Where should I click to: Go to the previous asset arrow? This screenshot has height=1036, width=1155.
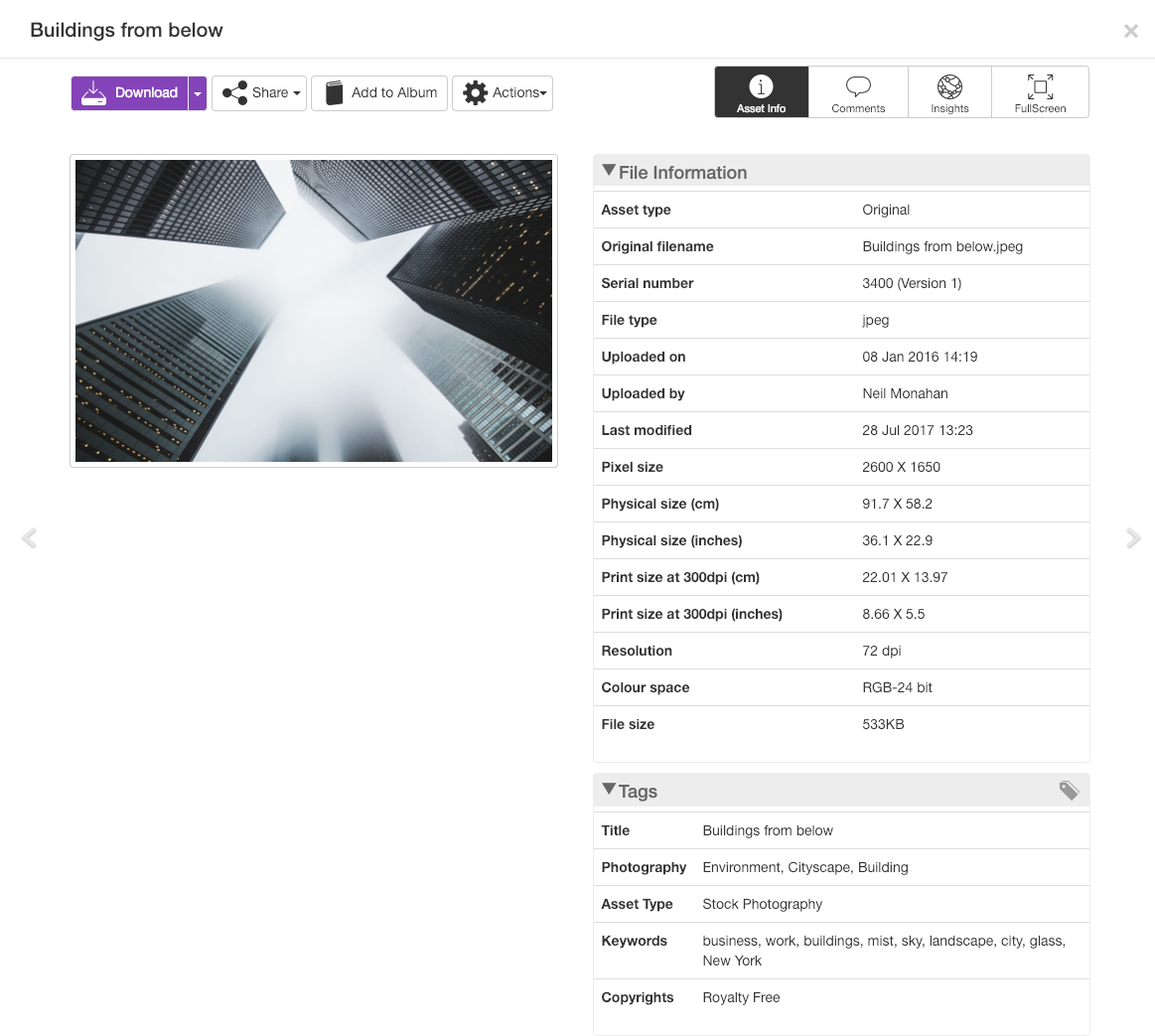30,538
